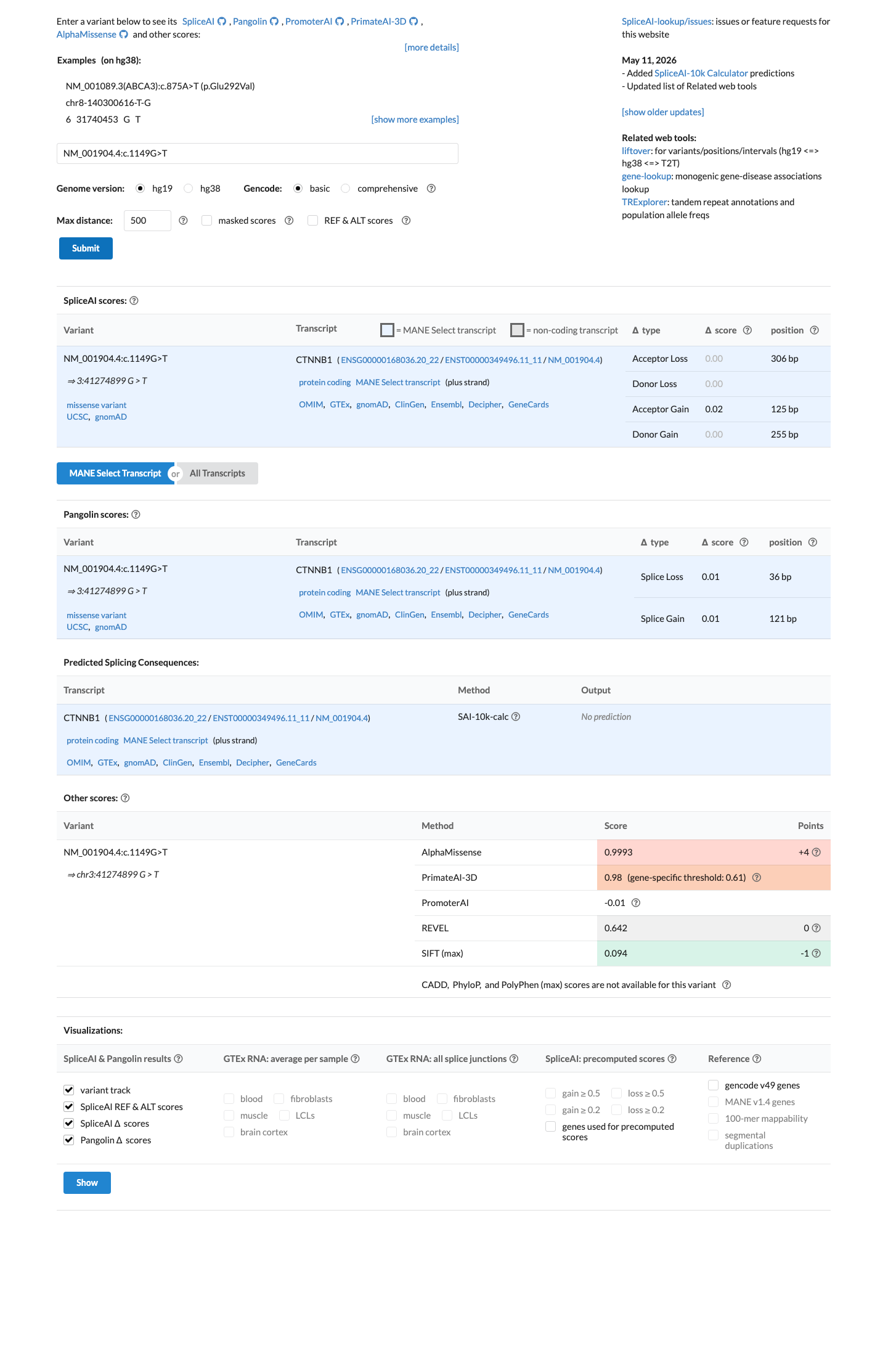Click help icon beside SpliceAI & Pangolin results

[179, 1059]
